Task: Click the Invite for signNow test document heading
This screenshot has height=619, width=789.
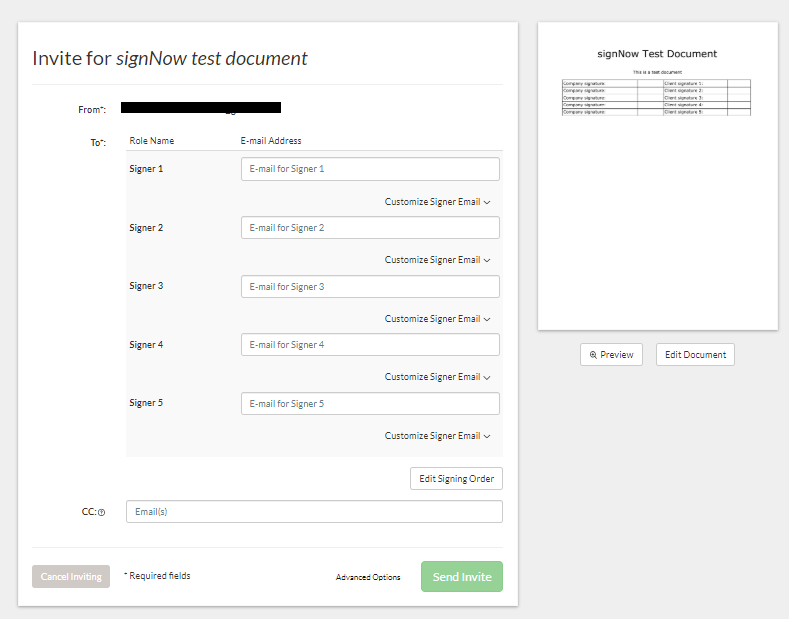Action: [x=170, y=58]
